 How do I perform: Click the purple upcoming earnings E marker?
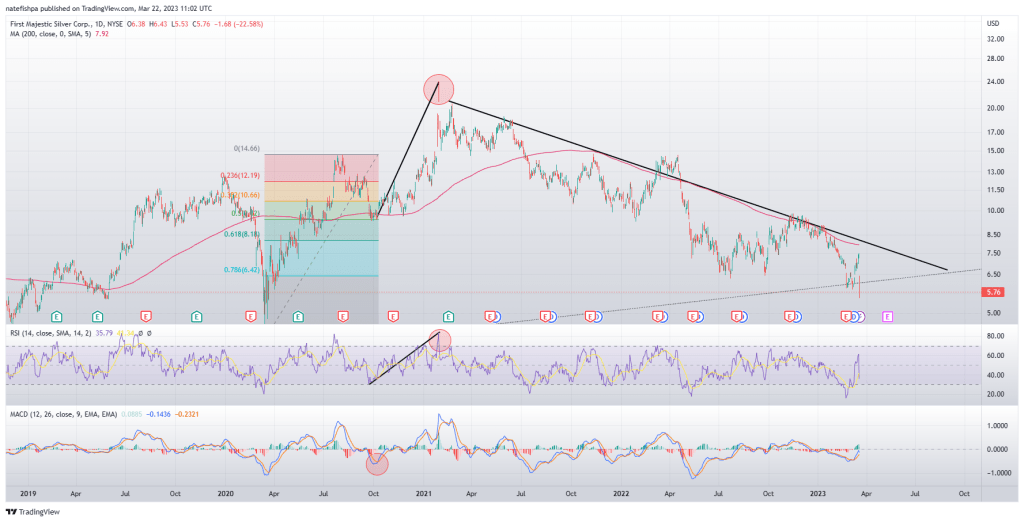pos(887,316)
